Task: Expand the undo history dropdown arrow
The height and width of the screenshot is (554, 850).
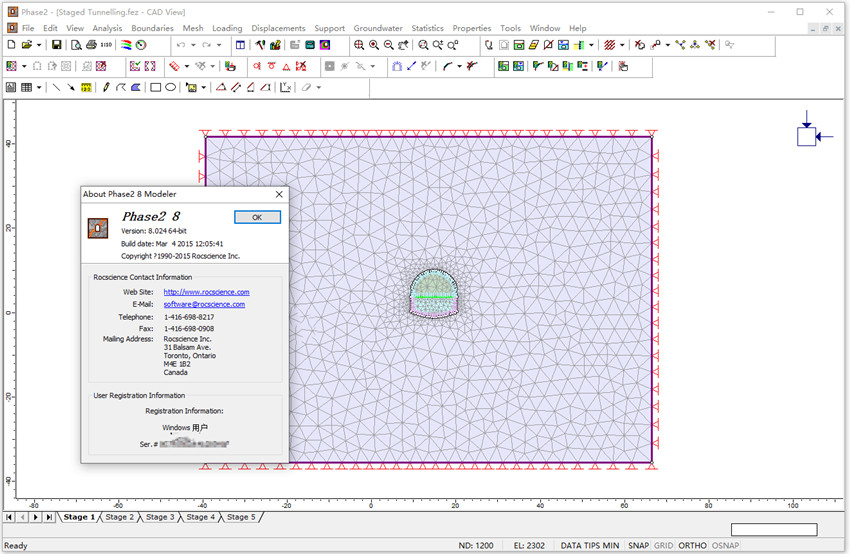Action: pyautogui.click(x=193, y=45)
